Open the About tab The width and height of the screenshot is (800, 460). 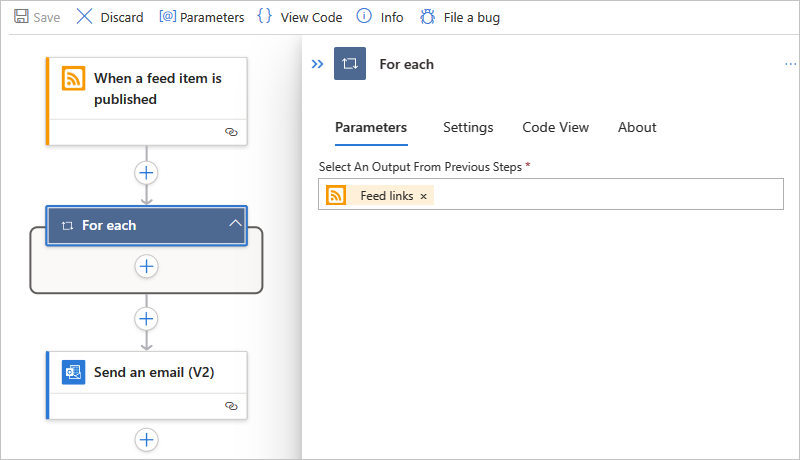(x=637, y=127)
